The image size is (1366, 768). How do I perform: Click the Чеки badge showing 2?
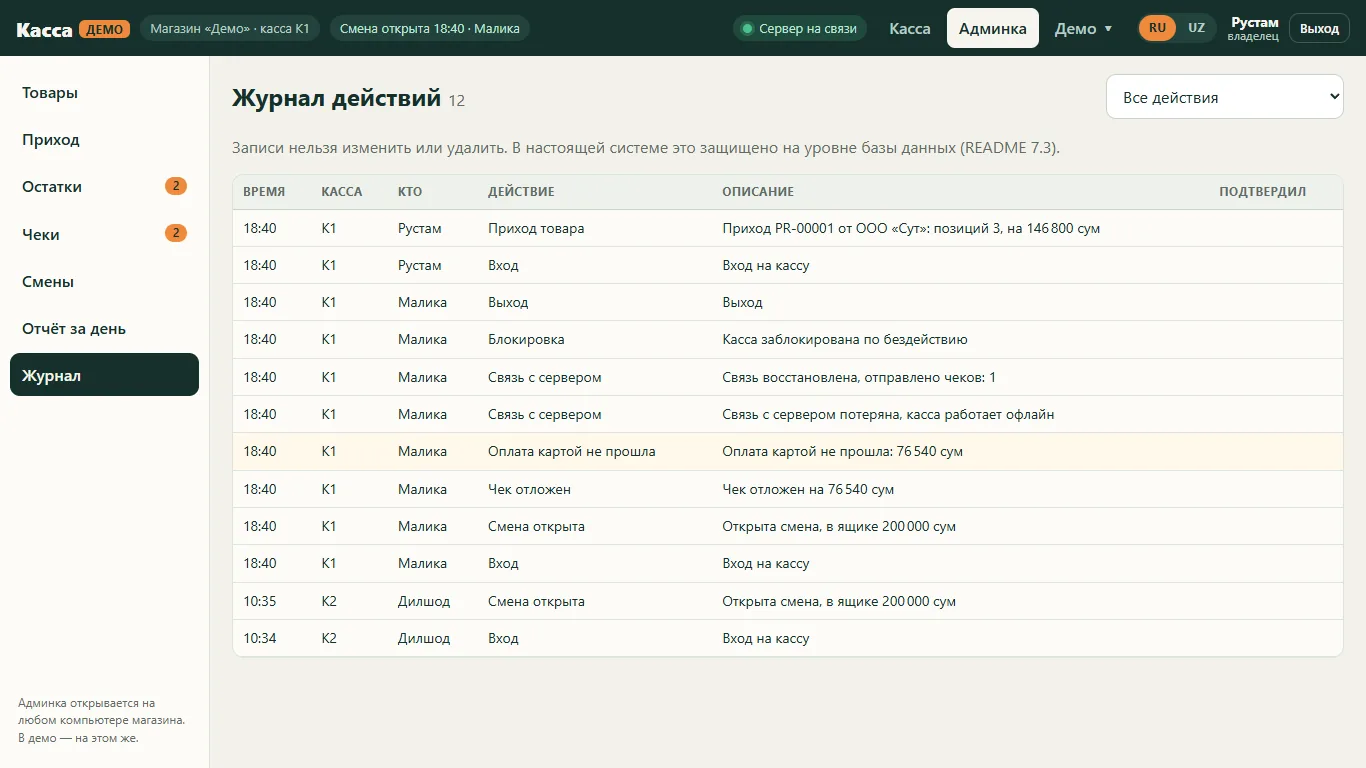point(176,234)
